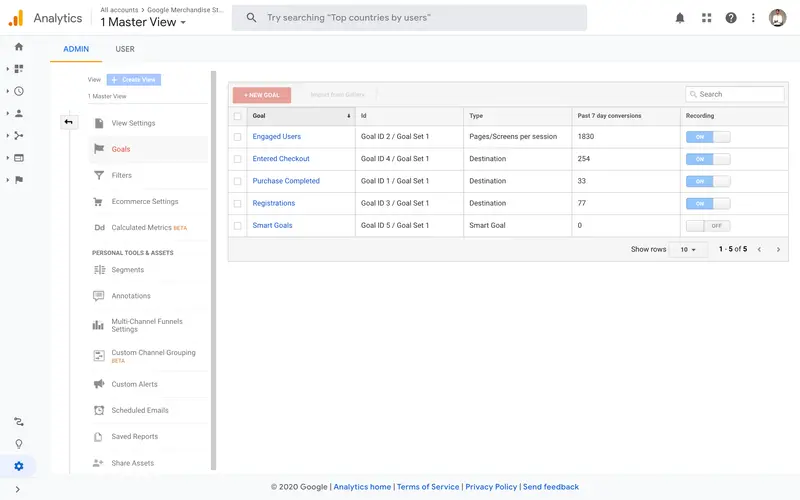Open the Home icon in left sidebar
The image size is (800, 500).
coord(19,47)
